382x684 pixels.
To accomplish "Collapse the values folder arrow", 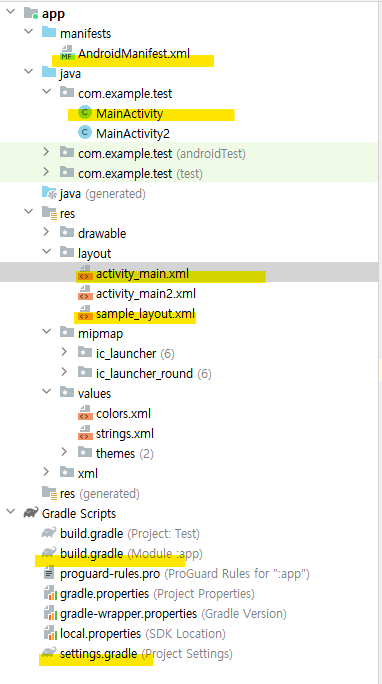I will [x=46, y=393].
